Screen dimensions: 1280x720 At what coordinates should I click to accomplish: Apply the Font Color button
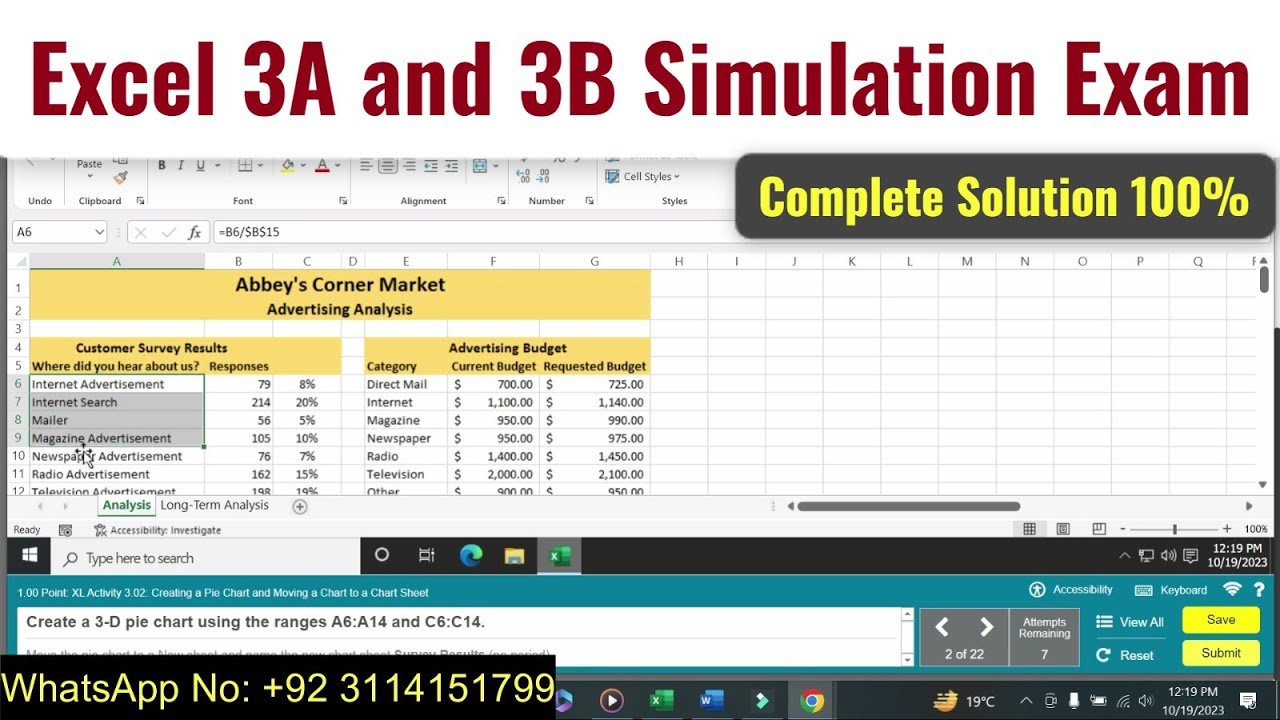point(322,165)
